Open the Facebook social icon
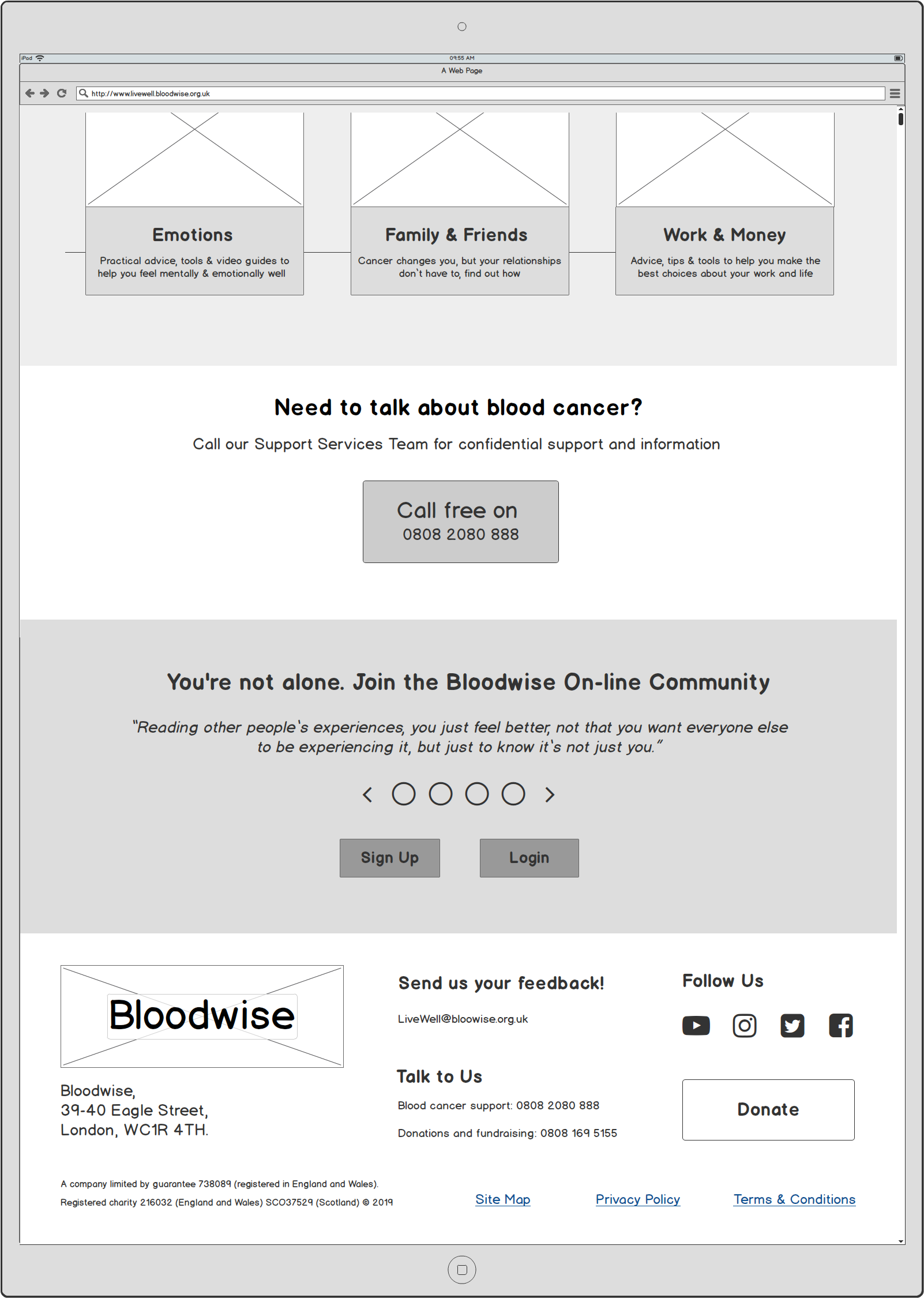Viewport: 924px width, 1298px height. click(x=840, y=1026)
